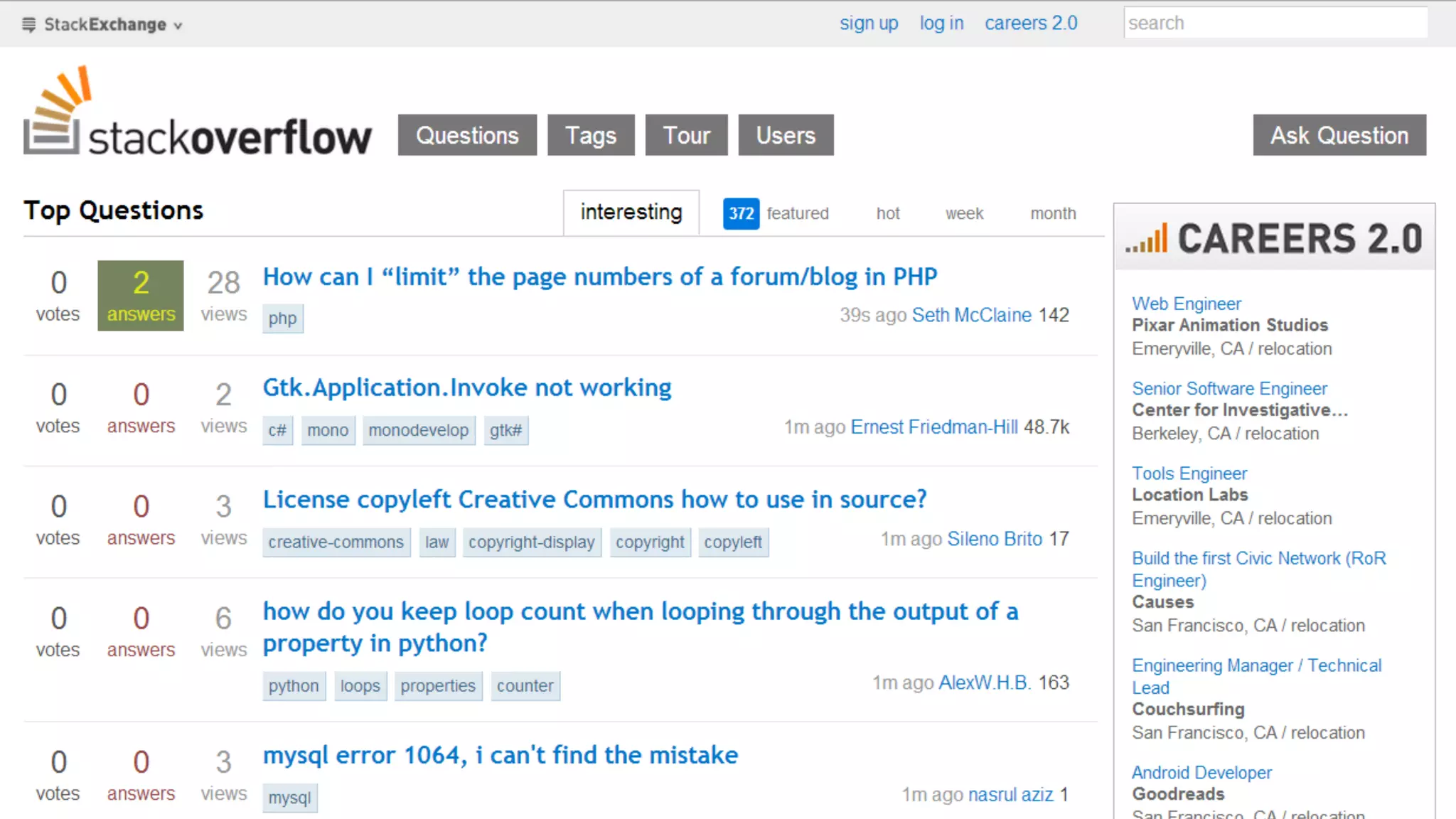Open user Ernest Friedman-Hill's profile
1456x819 pixels.
click(x=934, y=427)
